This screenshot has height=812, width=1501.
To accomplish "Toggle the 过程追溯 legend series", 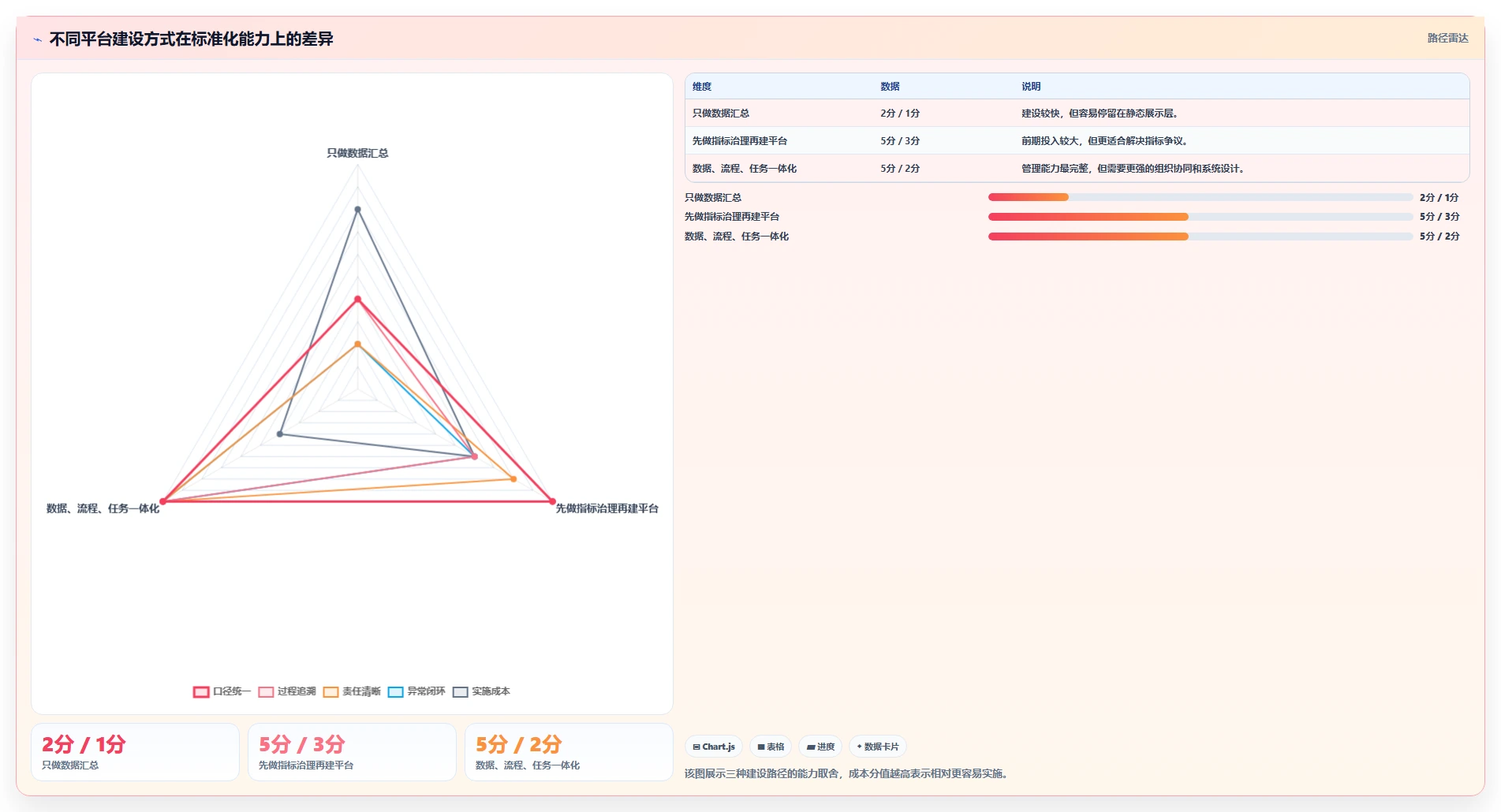I will [x=287, y=691].
